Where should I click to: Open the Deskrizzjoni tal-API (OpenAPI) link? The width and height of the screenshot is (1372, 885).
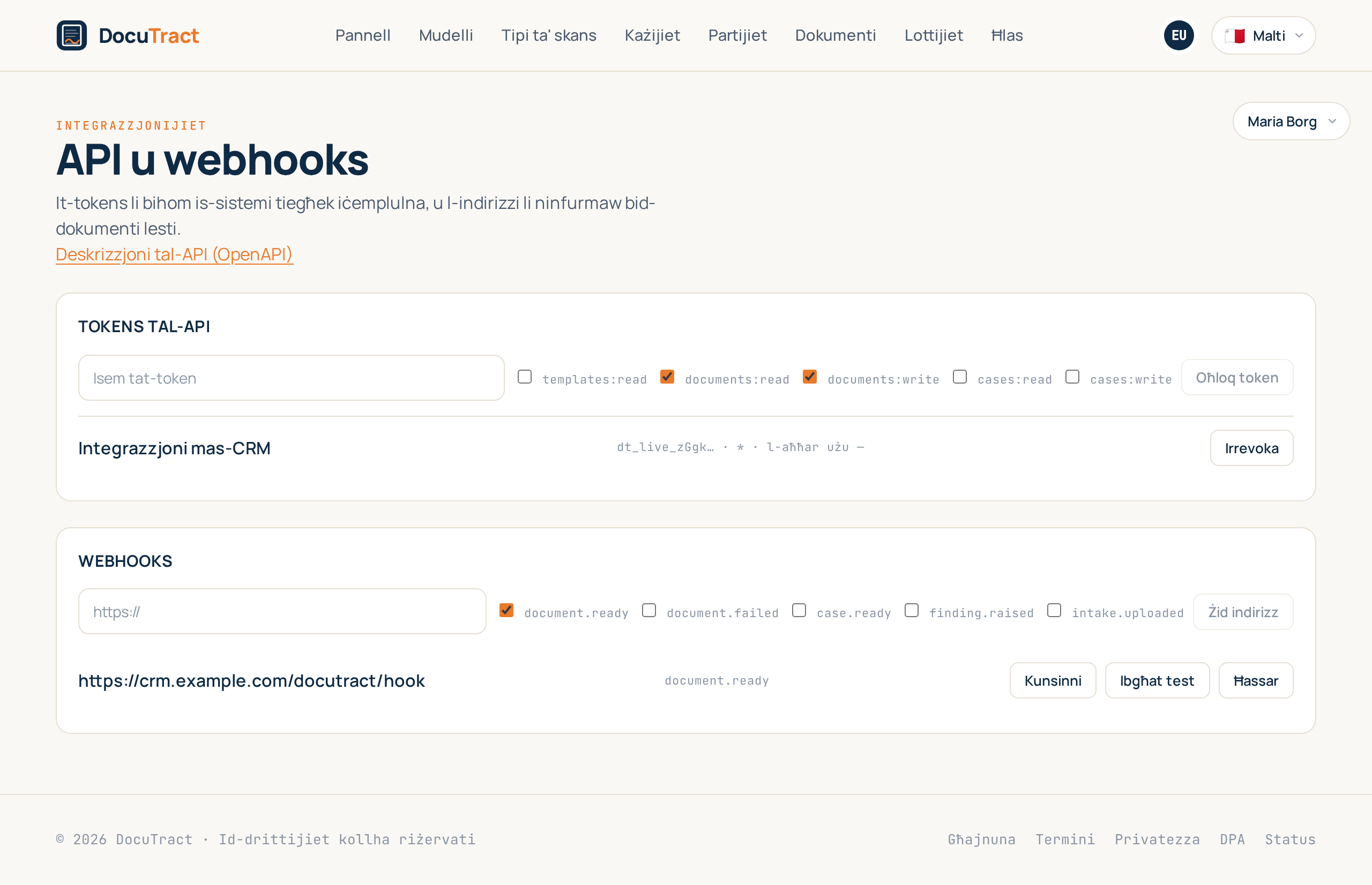point(174,254)
